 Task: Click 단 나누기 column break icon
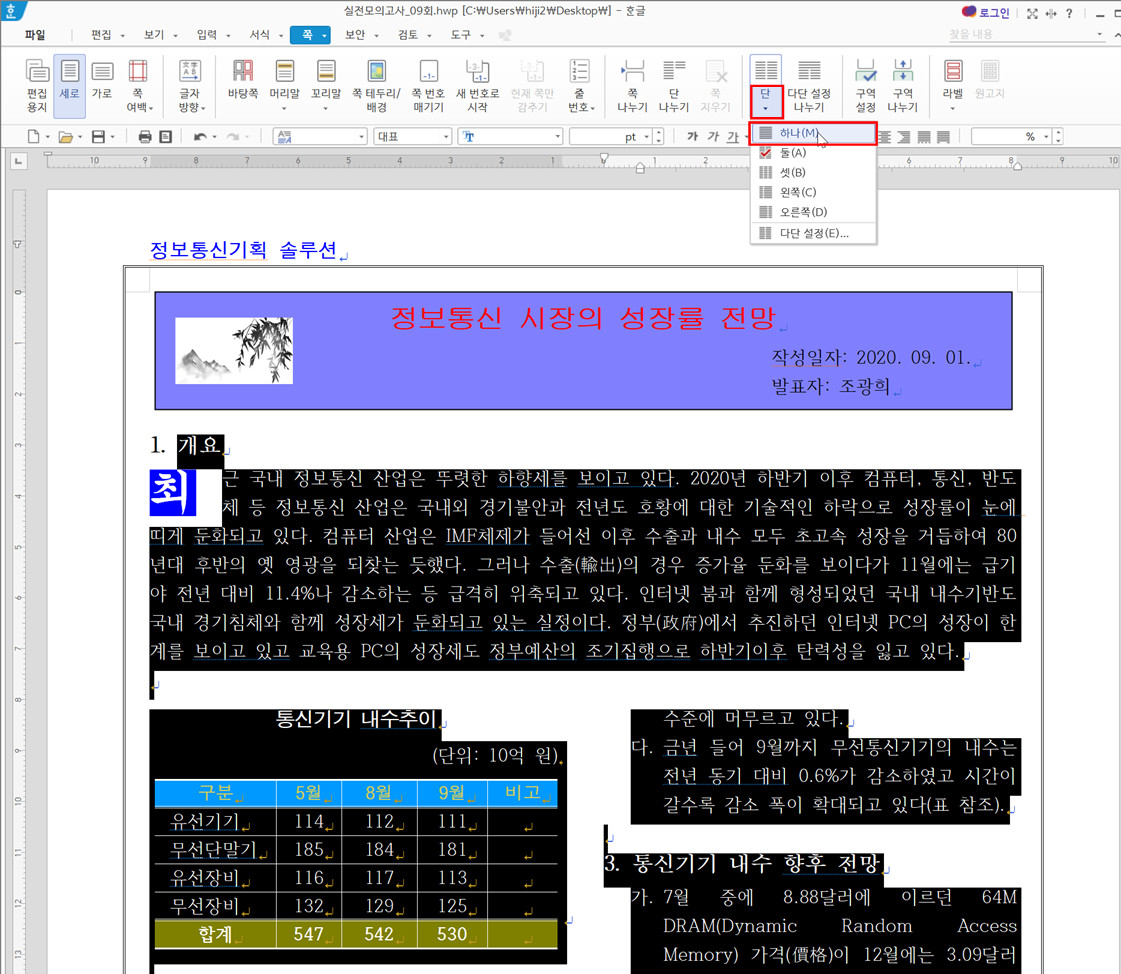[673, 86]
